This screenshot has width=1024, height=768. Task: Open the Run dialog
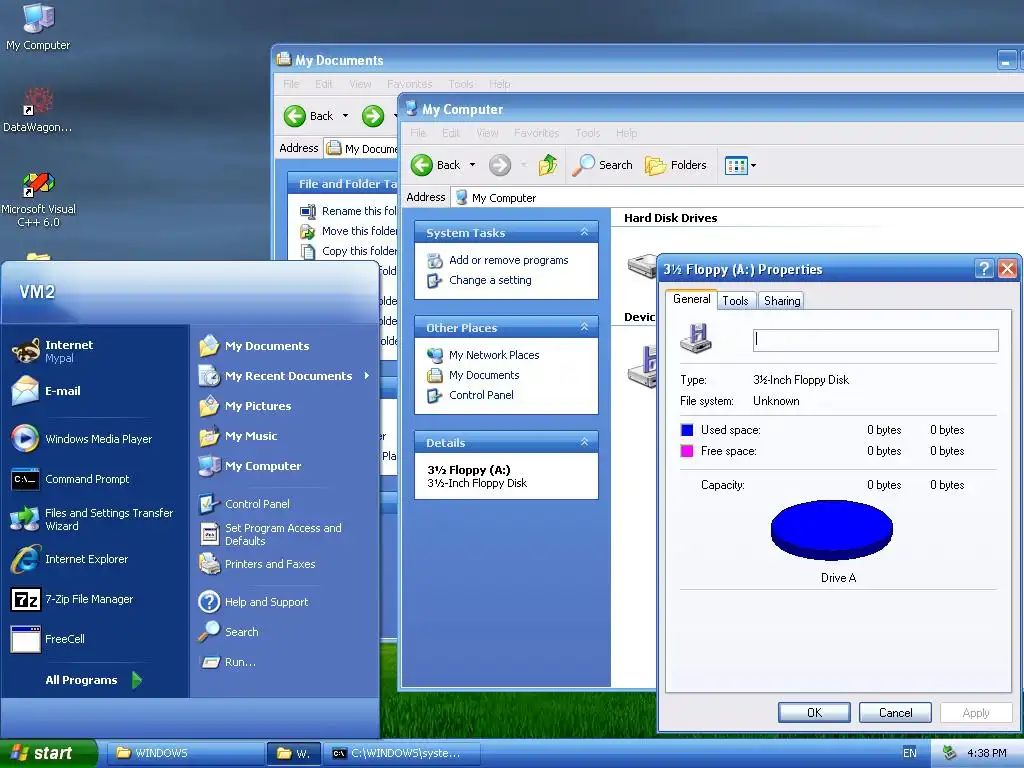pos(227,662)
